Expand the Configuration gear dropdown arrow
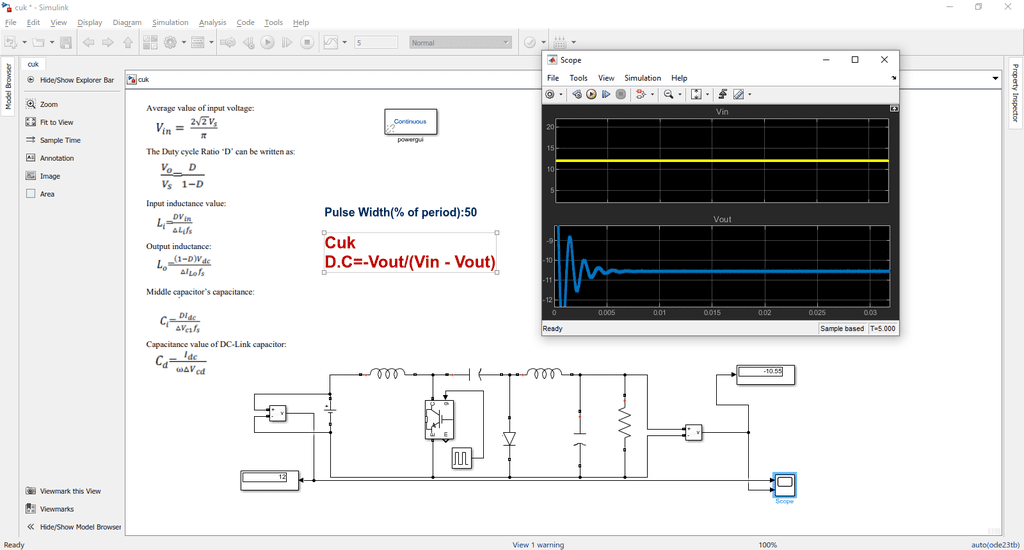Screen dimensions: 1024x550 pyautogui.click(x=184, y=42)
